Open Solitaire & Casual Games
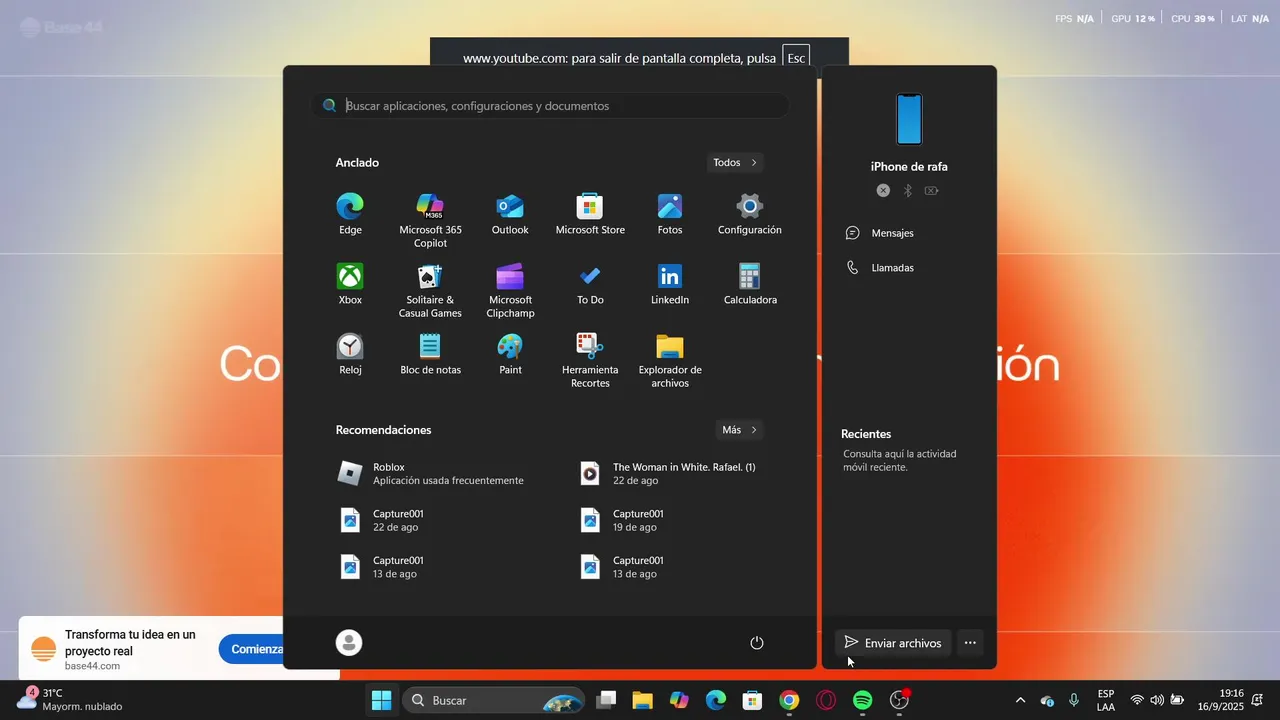Screen dimensions: 1280x720 430,290
